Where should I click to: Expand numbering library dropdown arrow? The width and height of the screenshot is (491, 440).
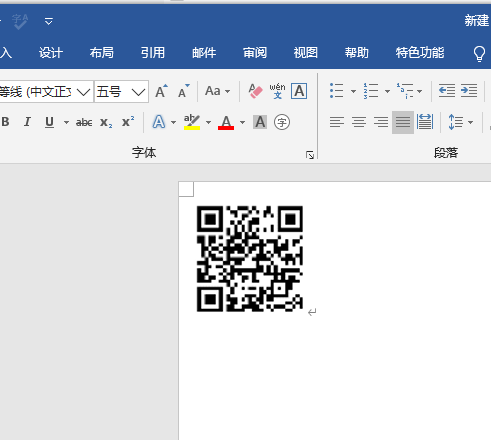click(387, 91)
